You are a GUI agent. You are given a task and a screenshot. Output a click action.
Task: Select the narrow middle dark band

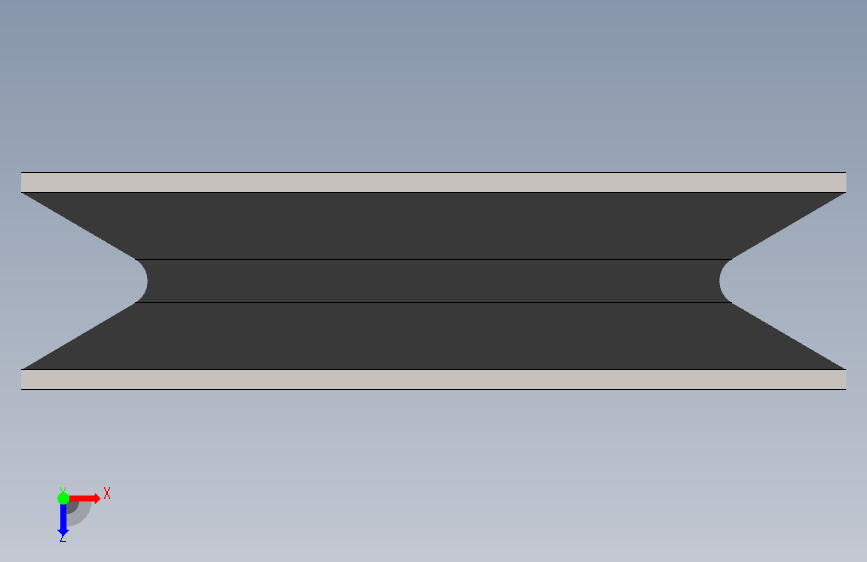click(434, 281)
